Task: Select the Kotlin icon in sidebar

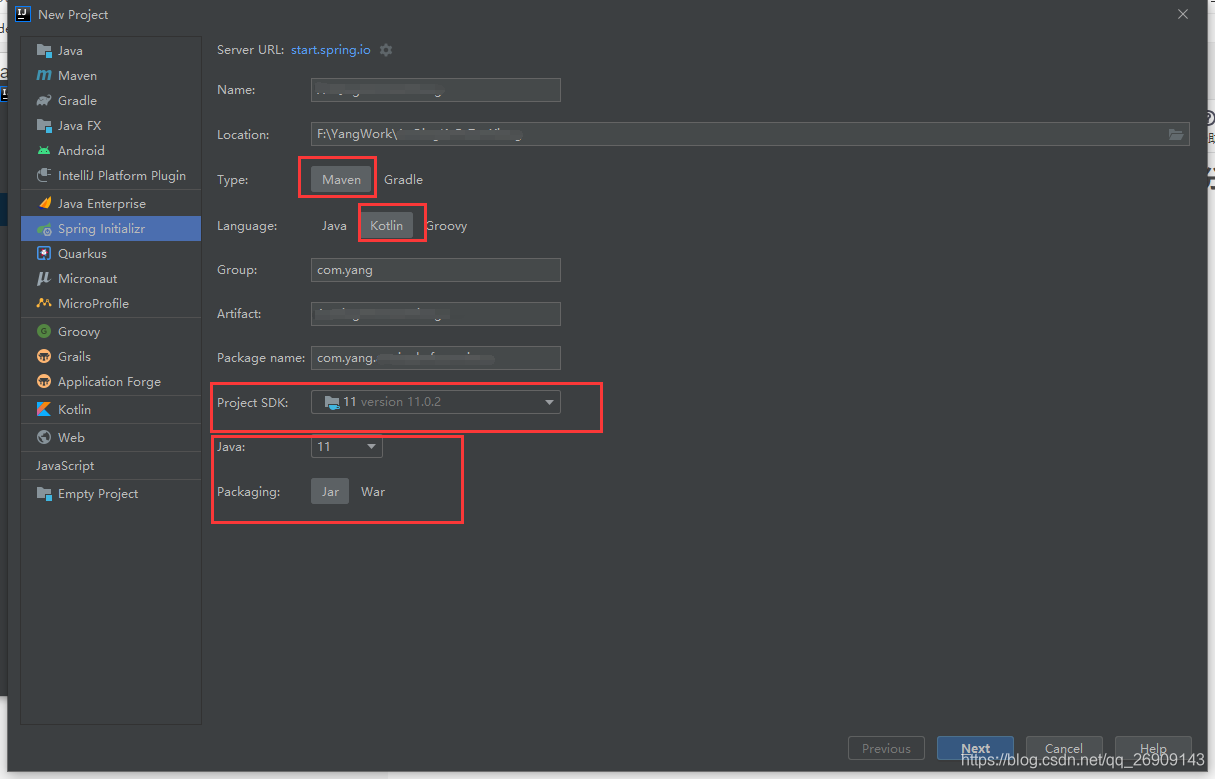Action: tap(44, 409)
